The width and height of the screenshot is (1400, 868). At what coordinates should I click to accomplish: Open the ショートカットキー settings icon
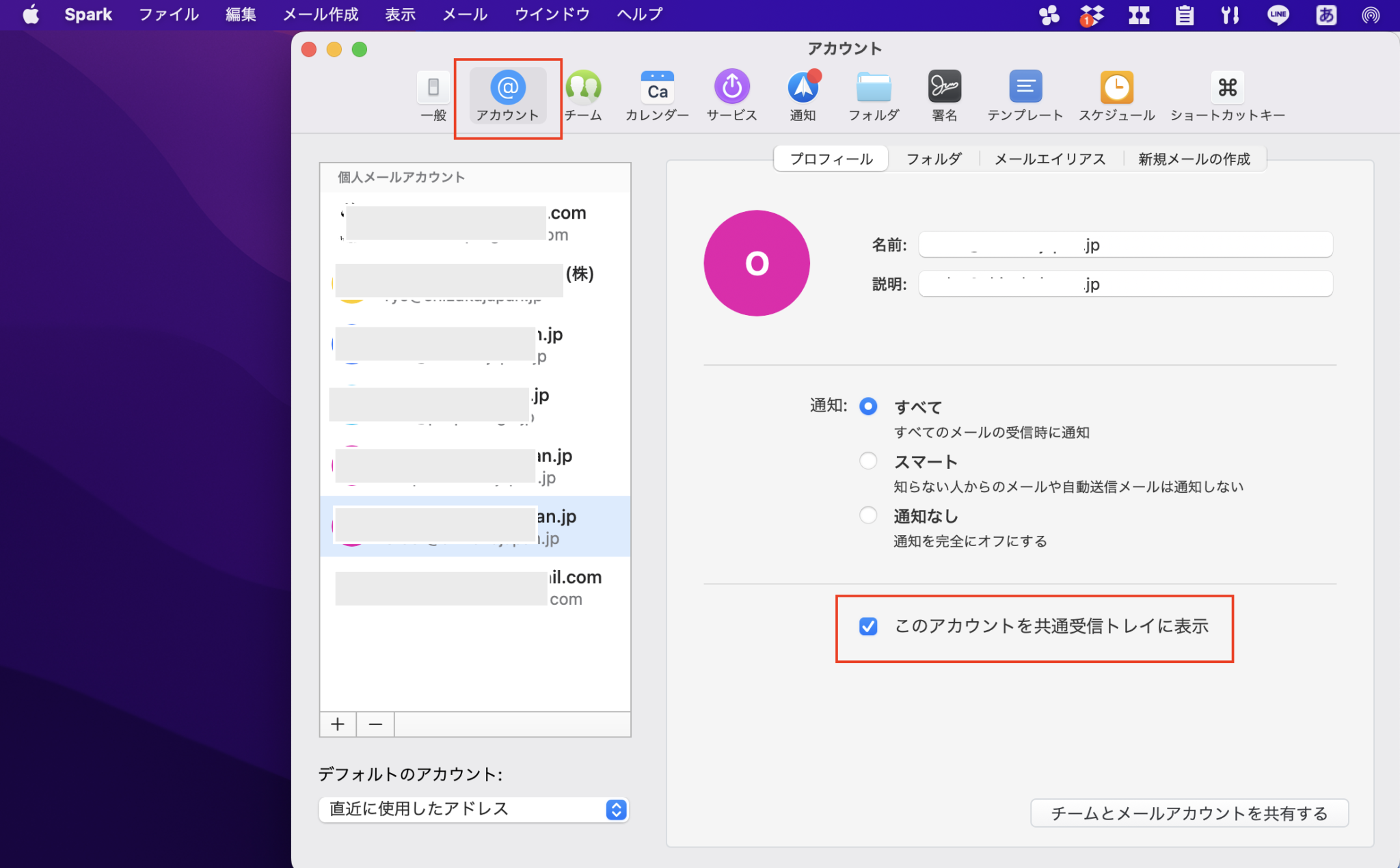coord(1227,96)
